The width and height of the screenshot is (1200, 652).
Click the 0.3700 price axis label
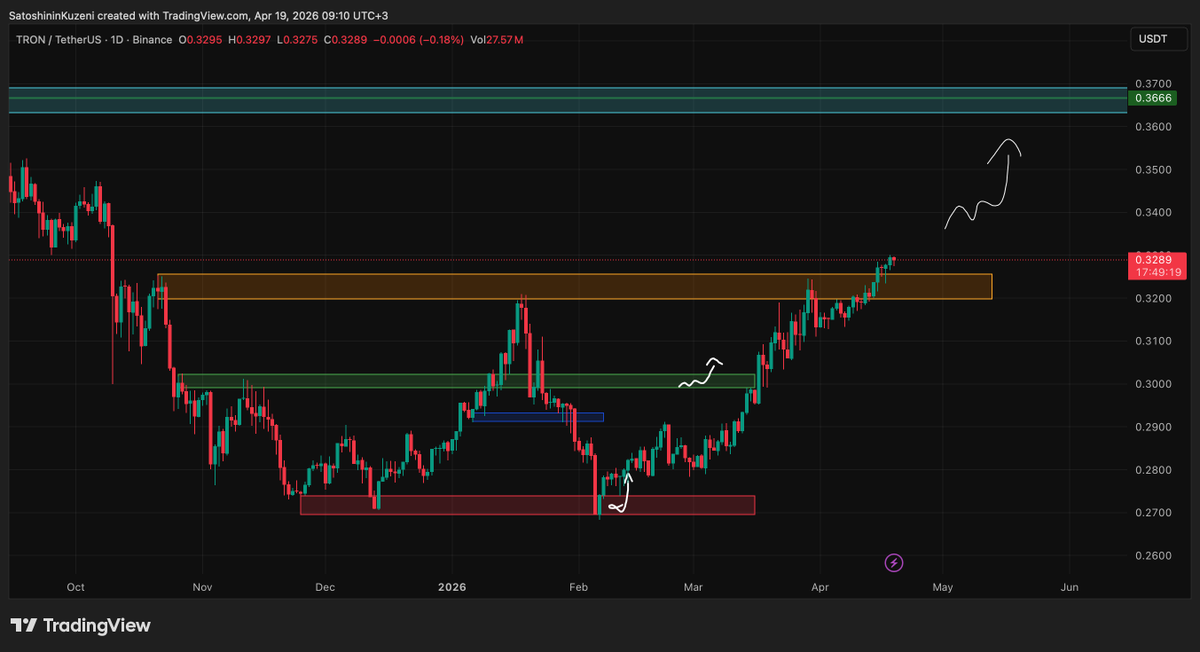[1153, 84]
